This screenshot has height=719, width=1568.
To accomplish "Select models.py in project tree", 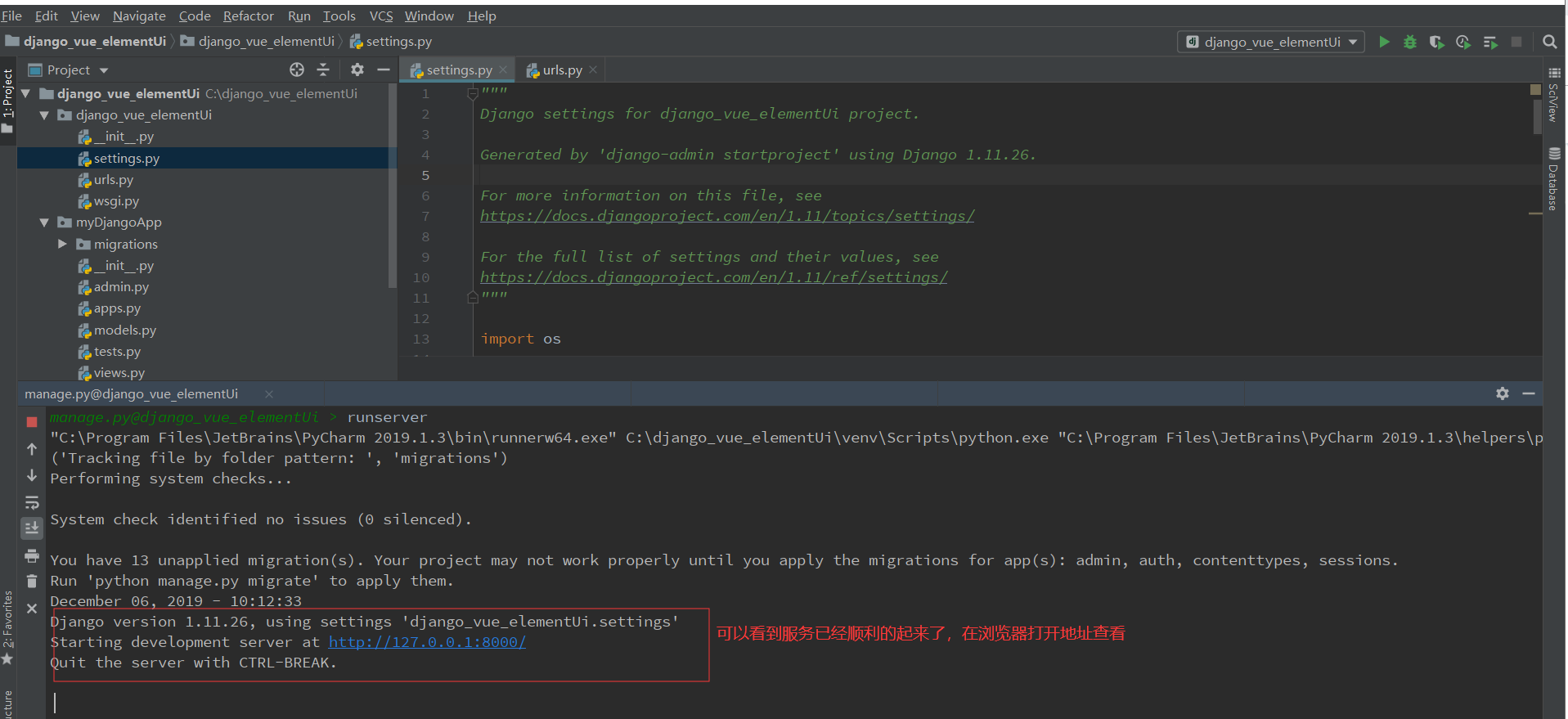I will pyautogui.click(x=124, y=330).
